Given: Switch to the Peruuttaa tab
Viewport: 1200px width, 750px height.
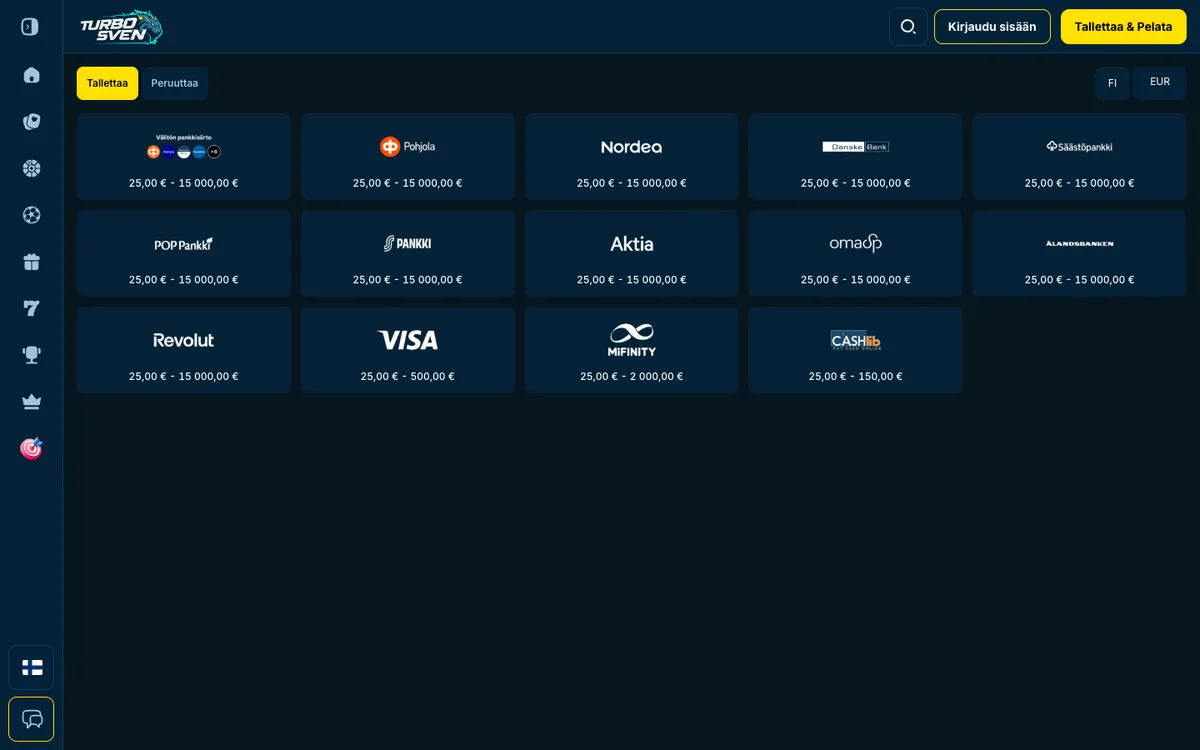Looking at the screenshot, I should coord(175,83).
